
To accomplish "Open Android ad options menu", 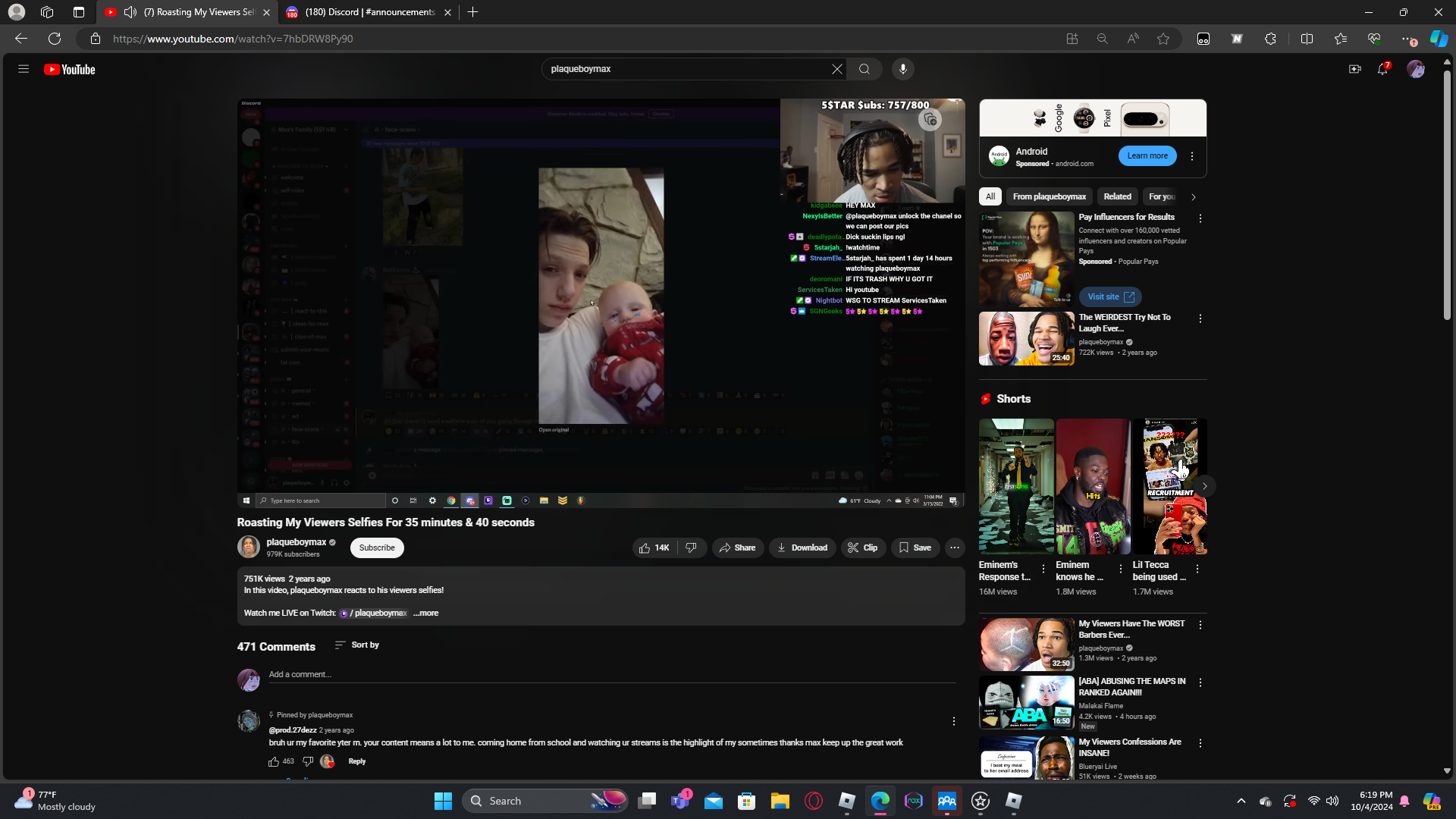I will pyautogui.click(x=1192, y=156).
